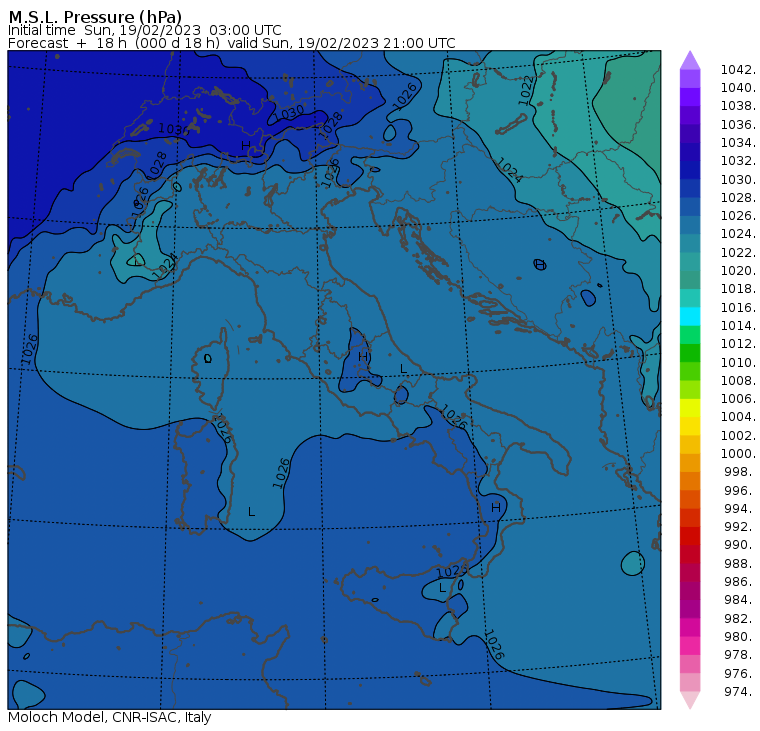
Task: Click the 988 legend value
Action: 740,563
